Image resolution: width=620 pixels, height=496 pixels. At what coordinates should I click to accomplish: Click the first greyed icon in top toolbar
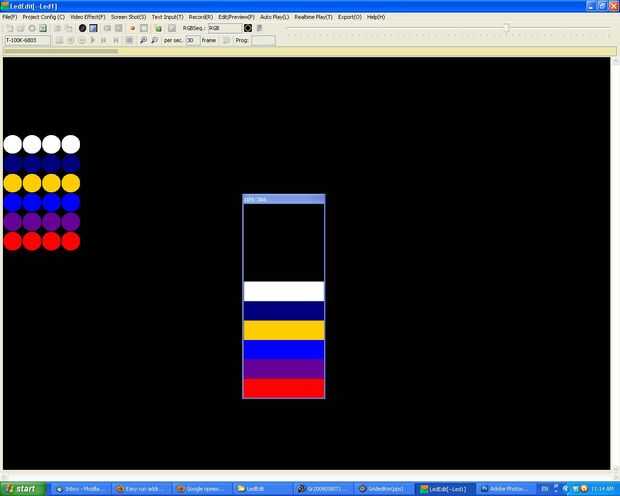(x=9, y=28)
